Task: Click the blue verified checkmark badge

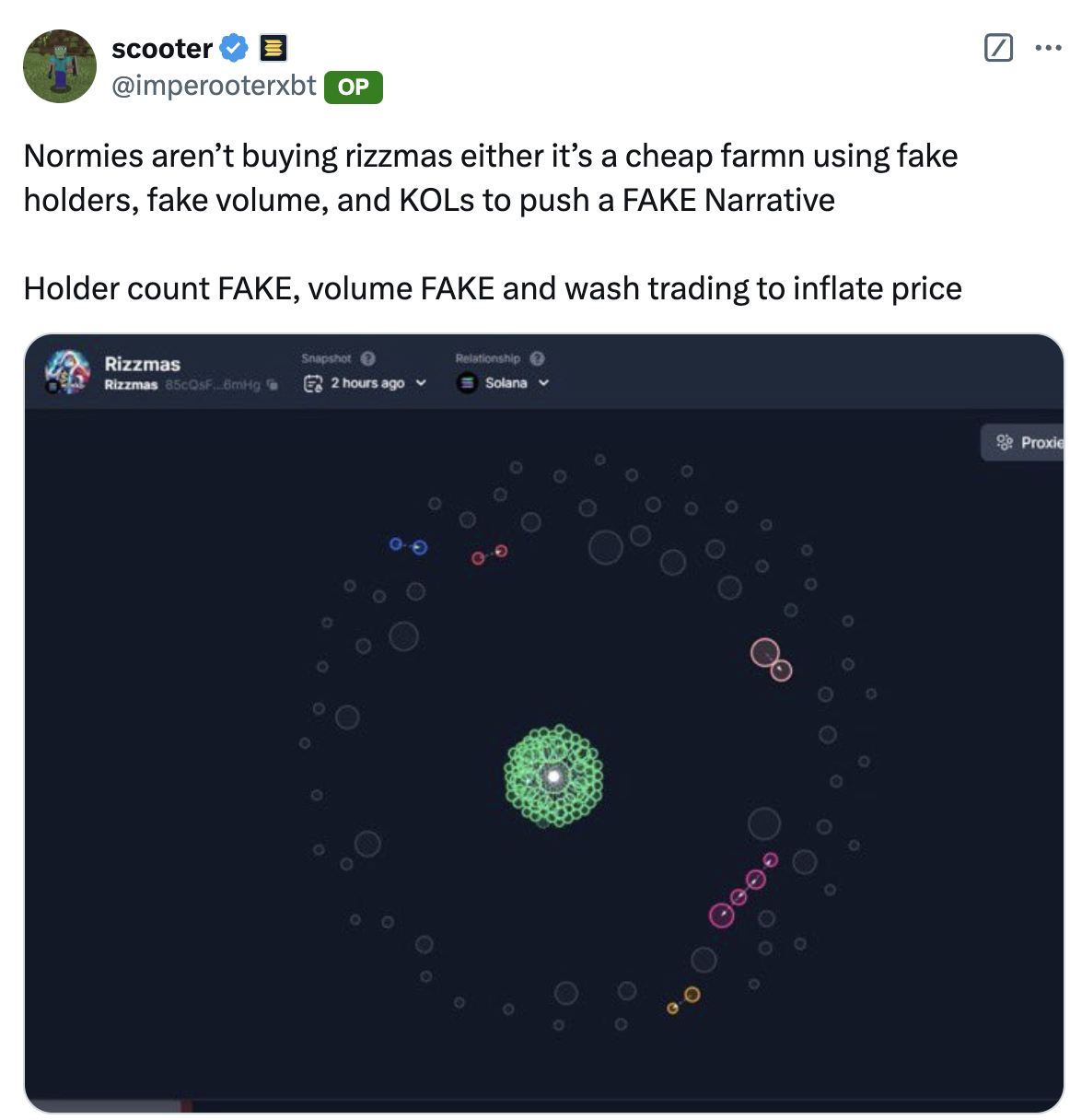Action: coord(235,48)
